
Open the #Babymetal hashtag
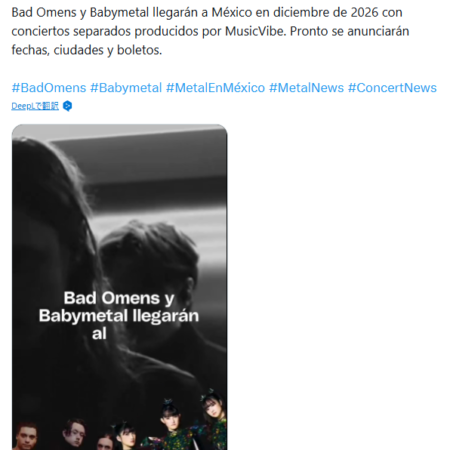pos(126,88)
